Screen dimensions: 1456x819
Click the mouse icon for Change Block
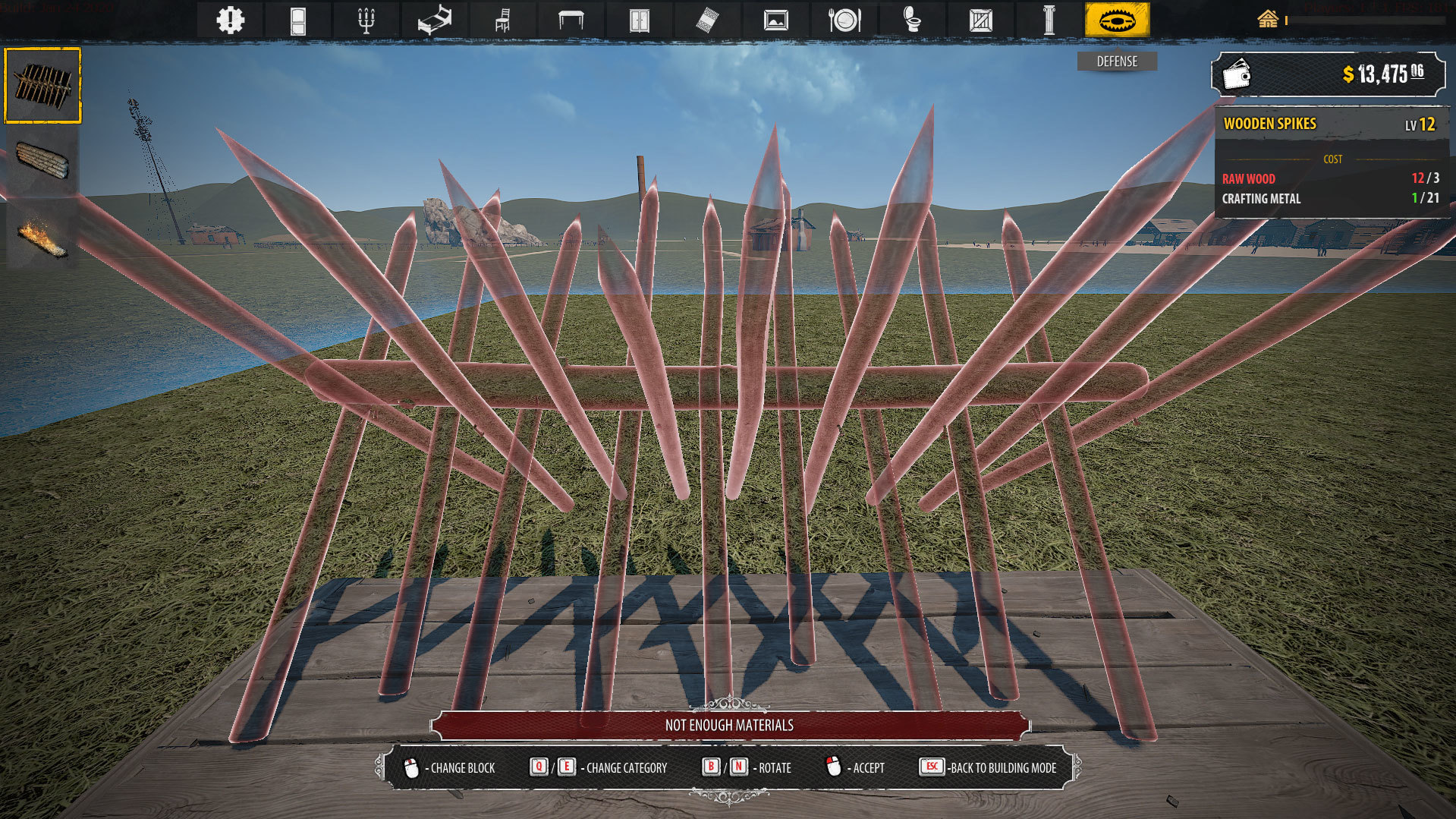(411, 767)
